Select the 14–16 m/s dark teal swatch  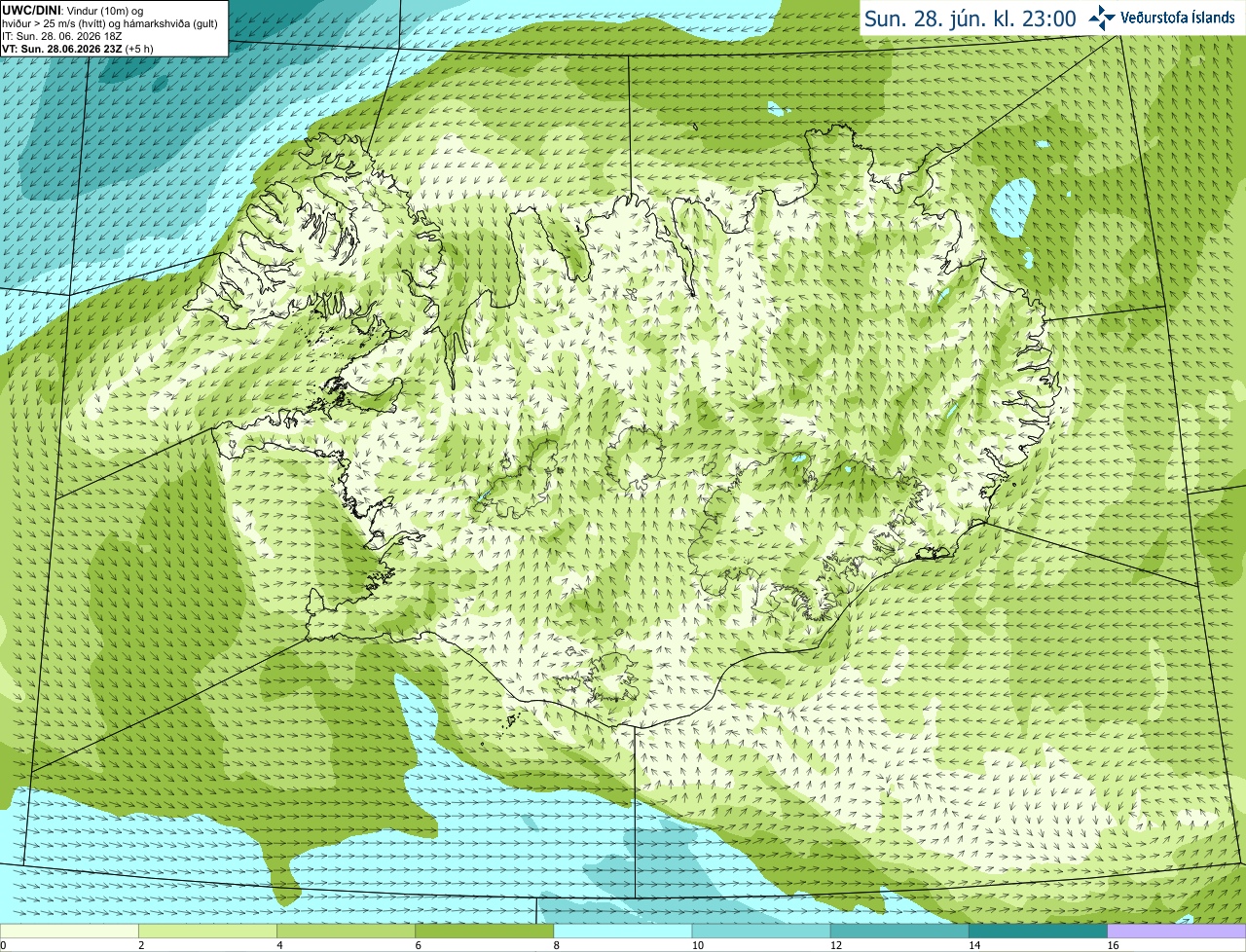point(1038,931)
